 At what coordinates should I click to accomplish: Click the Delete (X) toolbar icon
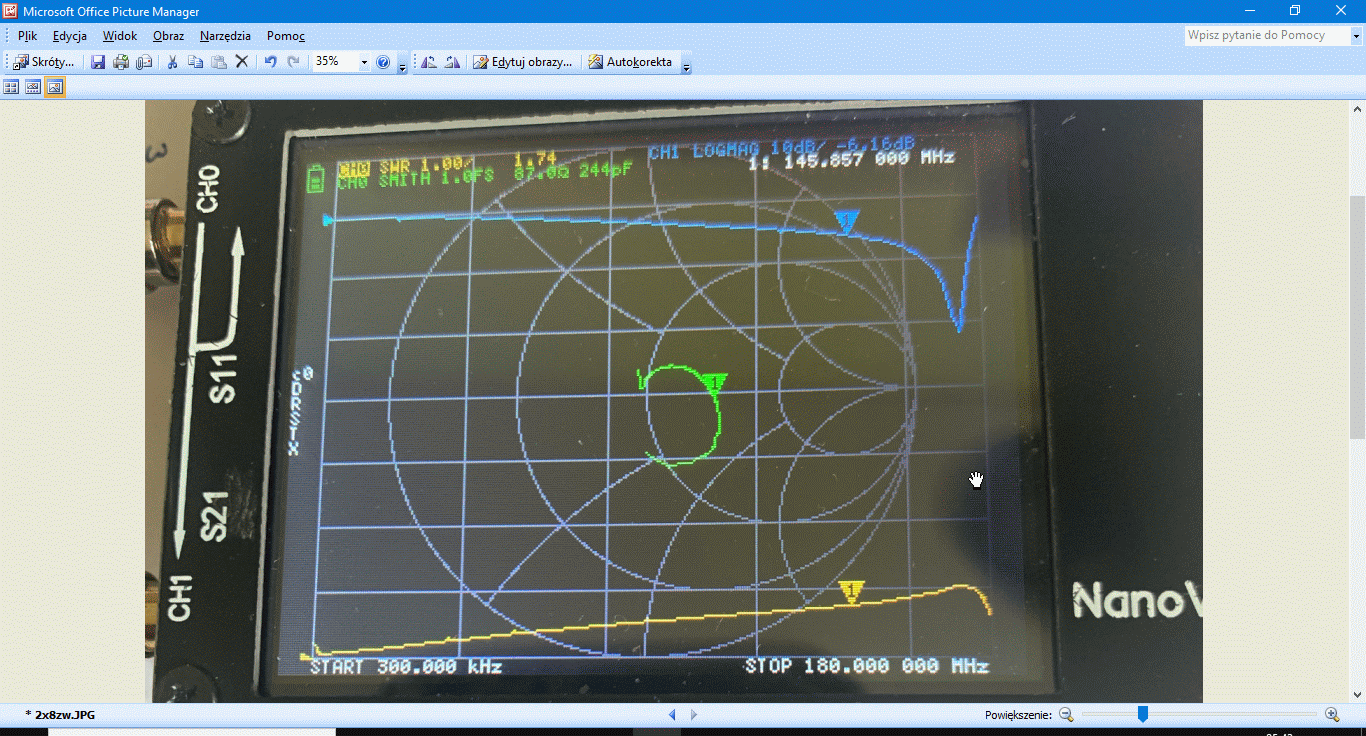tap(241, 62)
